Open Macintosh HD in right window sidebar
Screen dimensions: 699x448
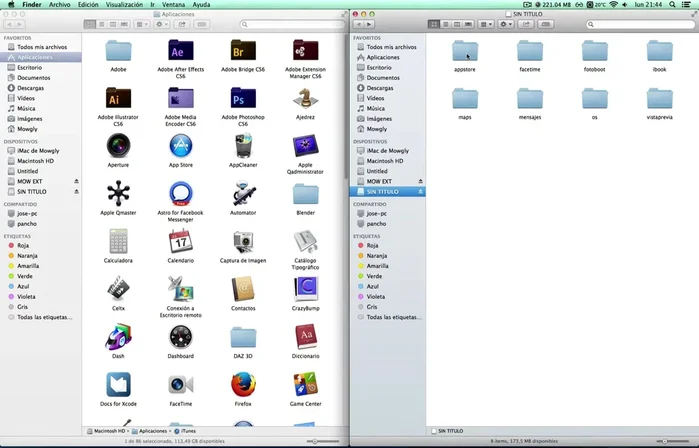pyautogui.click(x=387, y=161)
